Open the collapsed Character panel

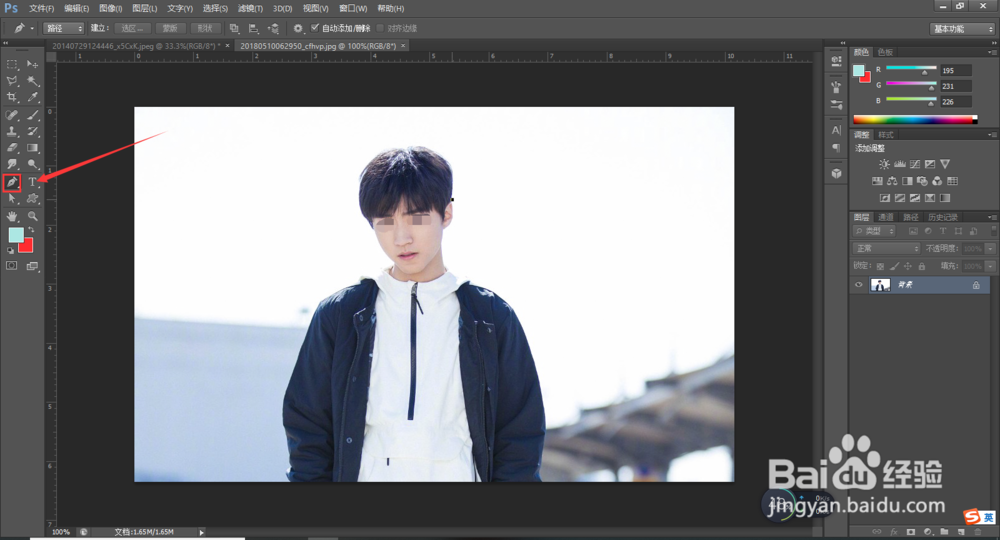click(x=836, y=130)
